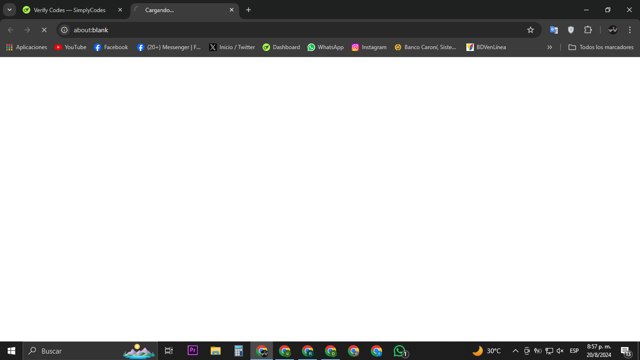Viewport: 640px width, 360px height.
Task: Open a new tab with the plus button
Action: point(248,10)
